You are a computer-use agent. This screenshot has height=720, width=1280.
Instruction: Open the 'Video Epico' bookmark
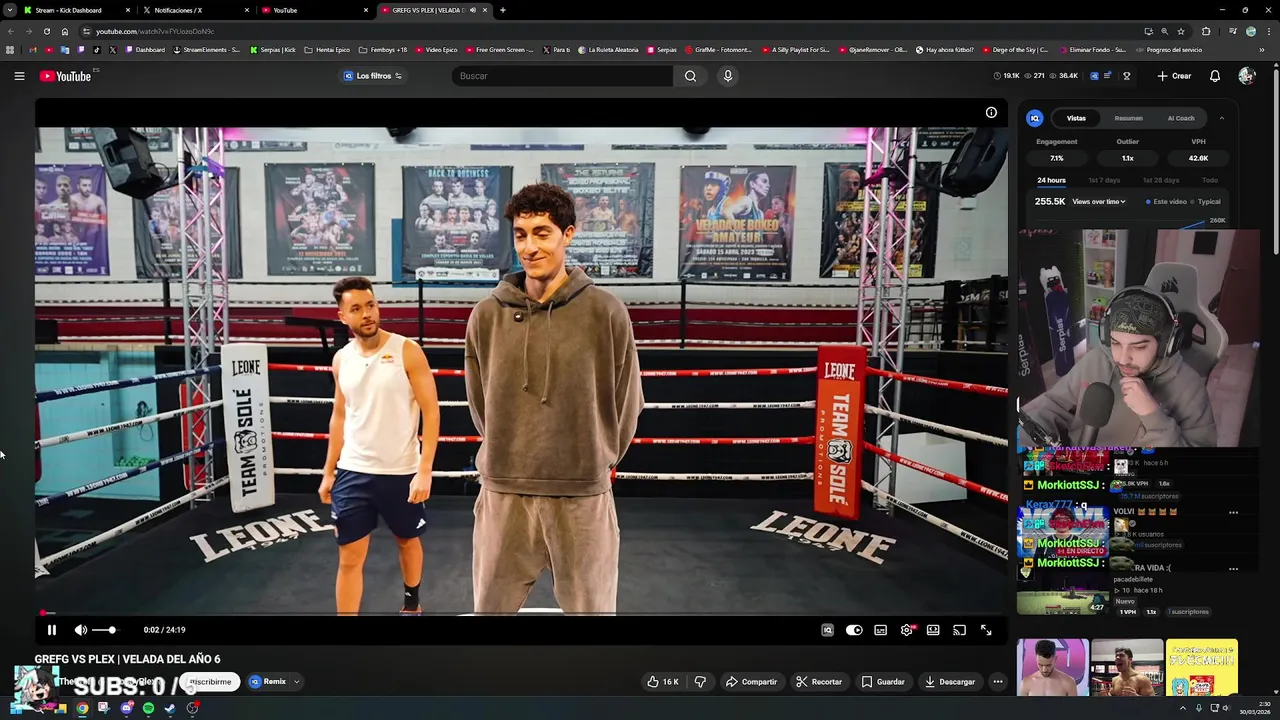[436, 50]
